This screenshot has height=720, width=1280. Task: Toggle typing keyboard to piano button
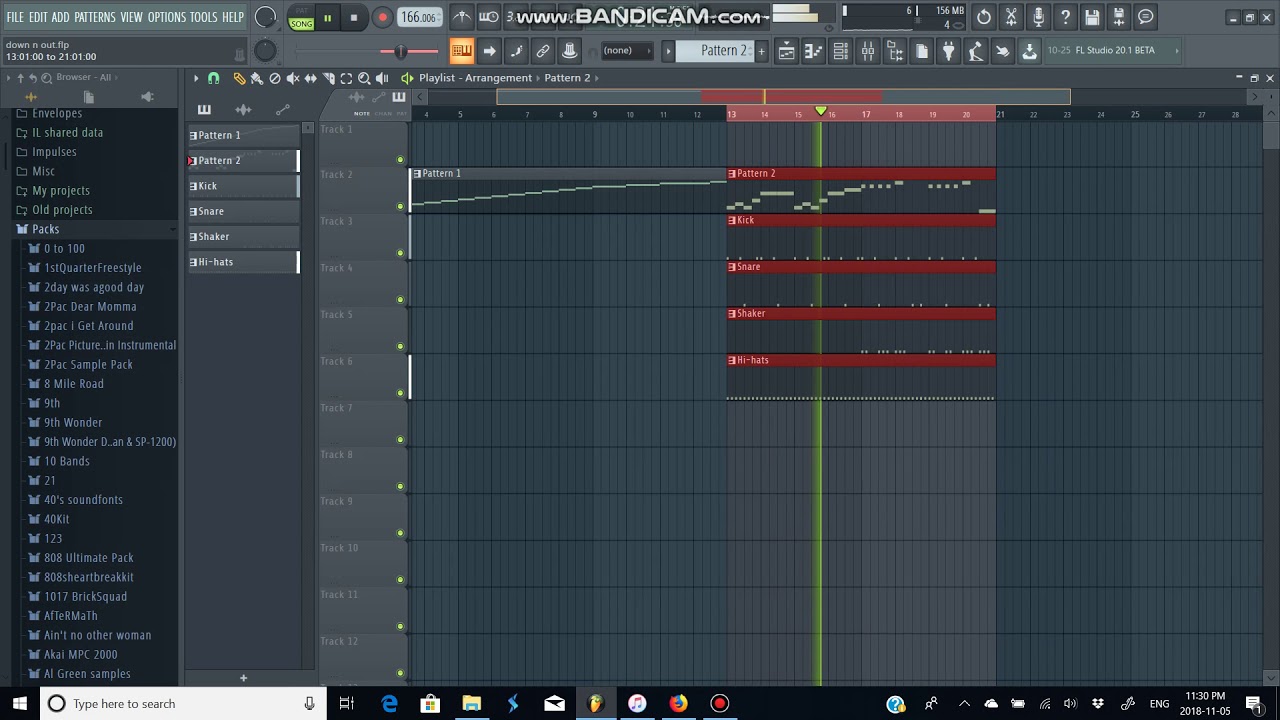point(461,51)
